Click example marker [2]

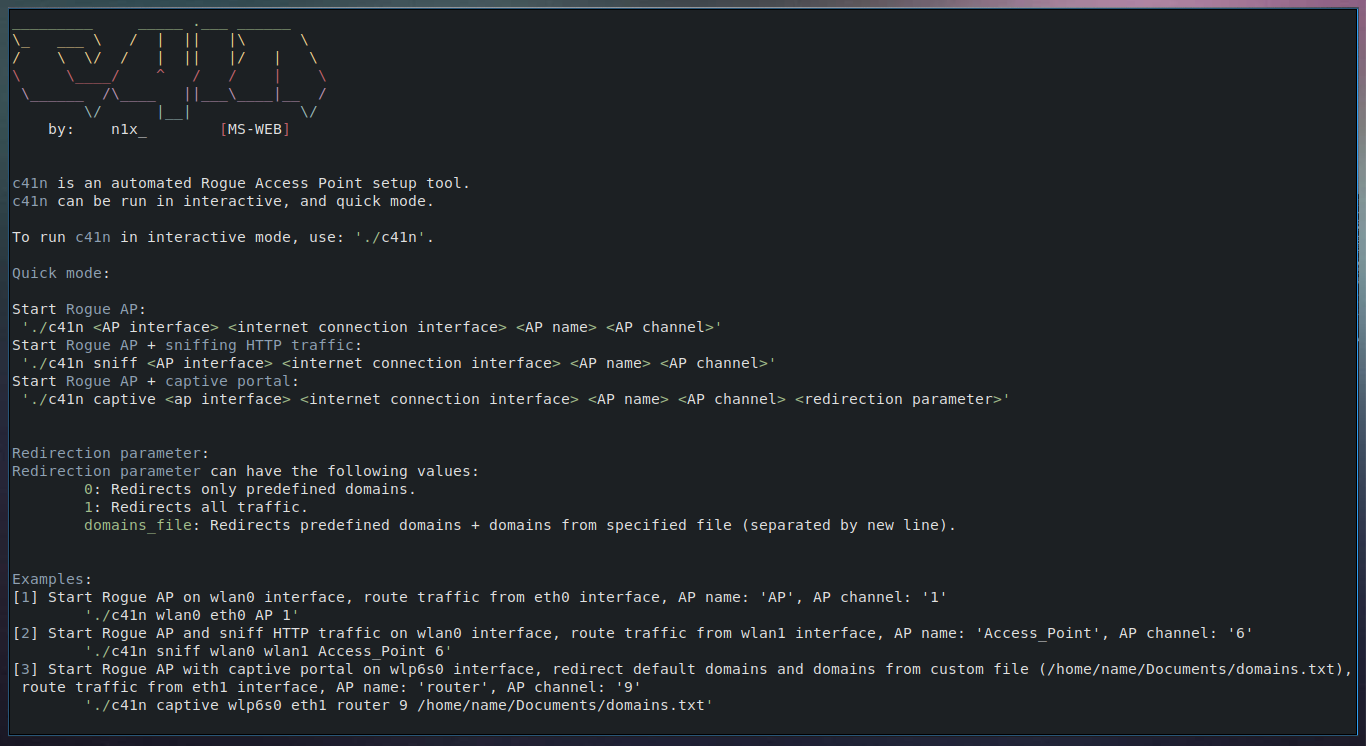coord(25,633)
